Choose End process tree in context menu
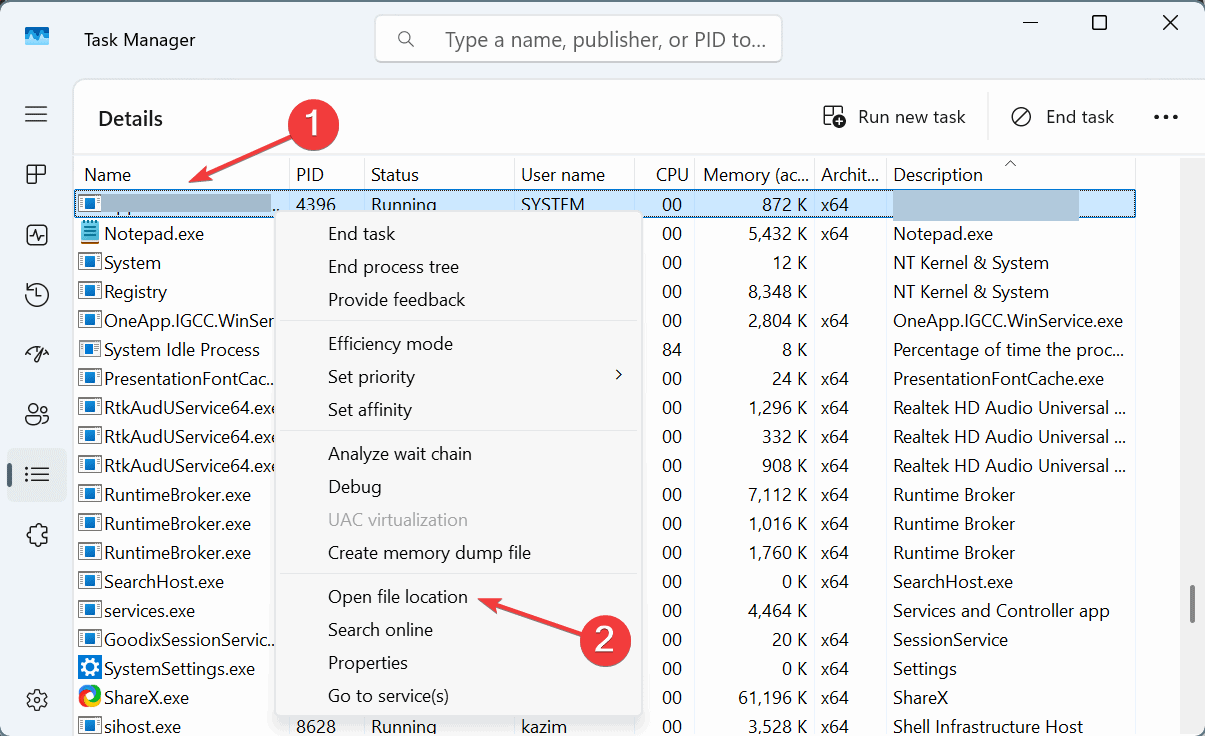Viewport: 1205px width, 736px height. click(x=393, y=266)
